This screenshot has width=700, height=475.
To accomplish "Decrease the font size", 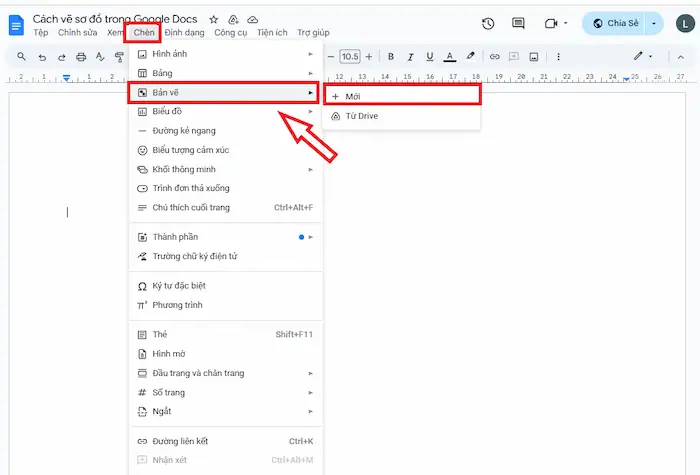I will [x=331, y=57].
